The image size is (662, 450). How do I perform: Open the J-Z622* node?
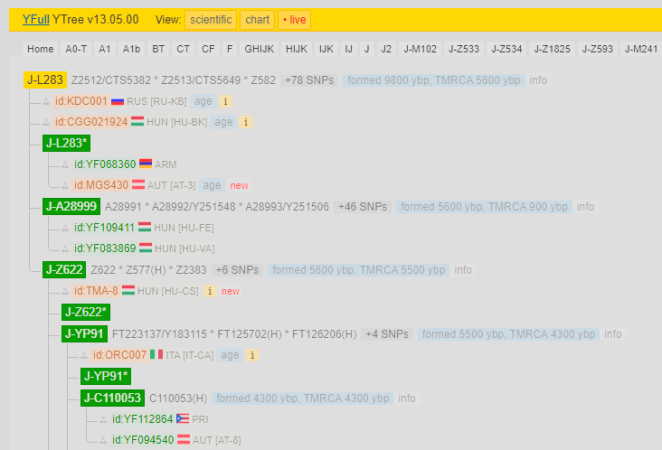pyautogui.click(x=86, y=312)
